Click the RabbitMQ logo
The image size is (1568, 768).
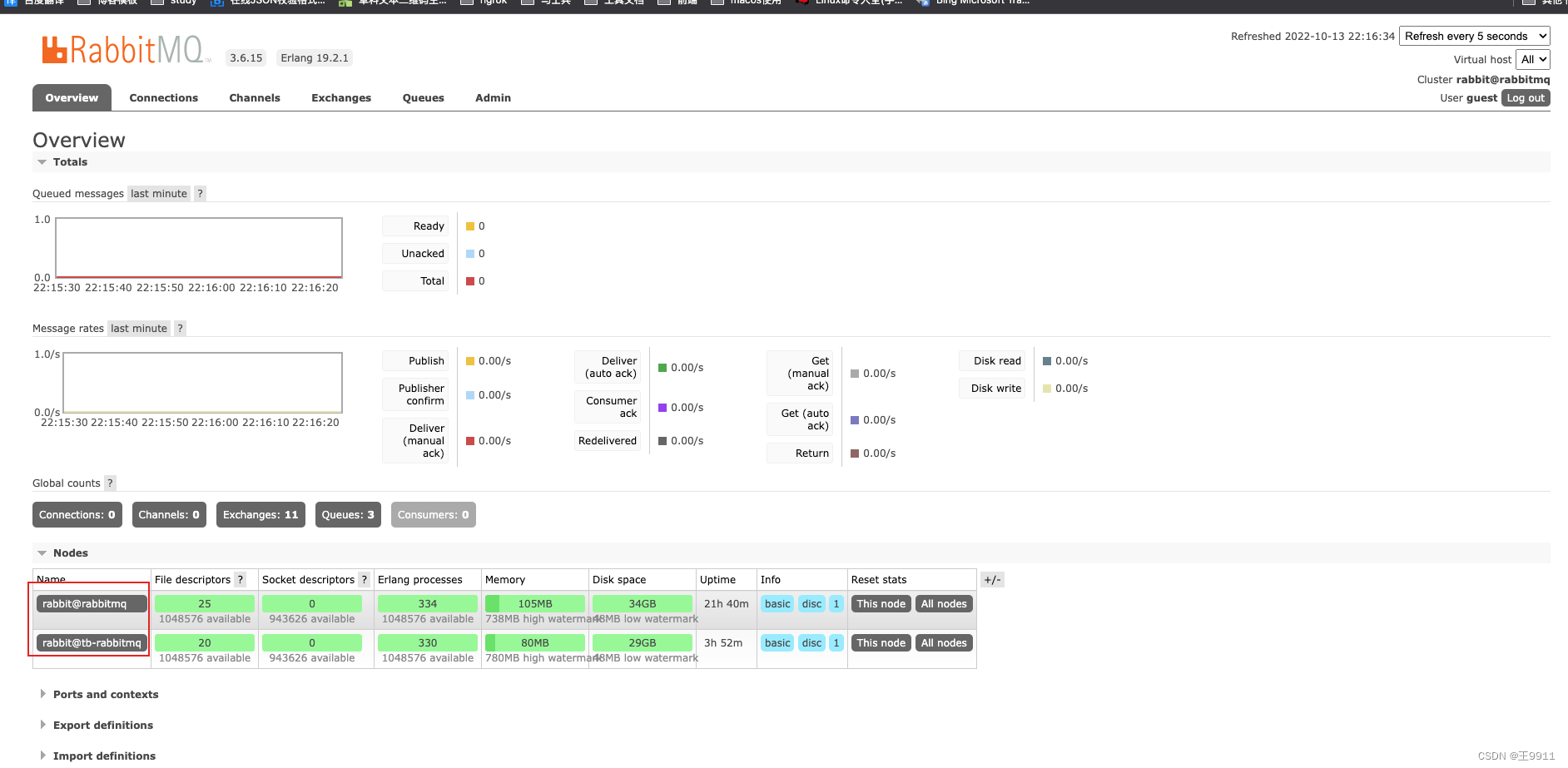(125, 50)
